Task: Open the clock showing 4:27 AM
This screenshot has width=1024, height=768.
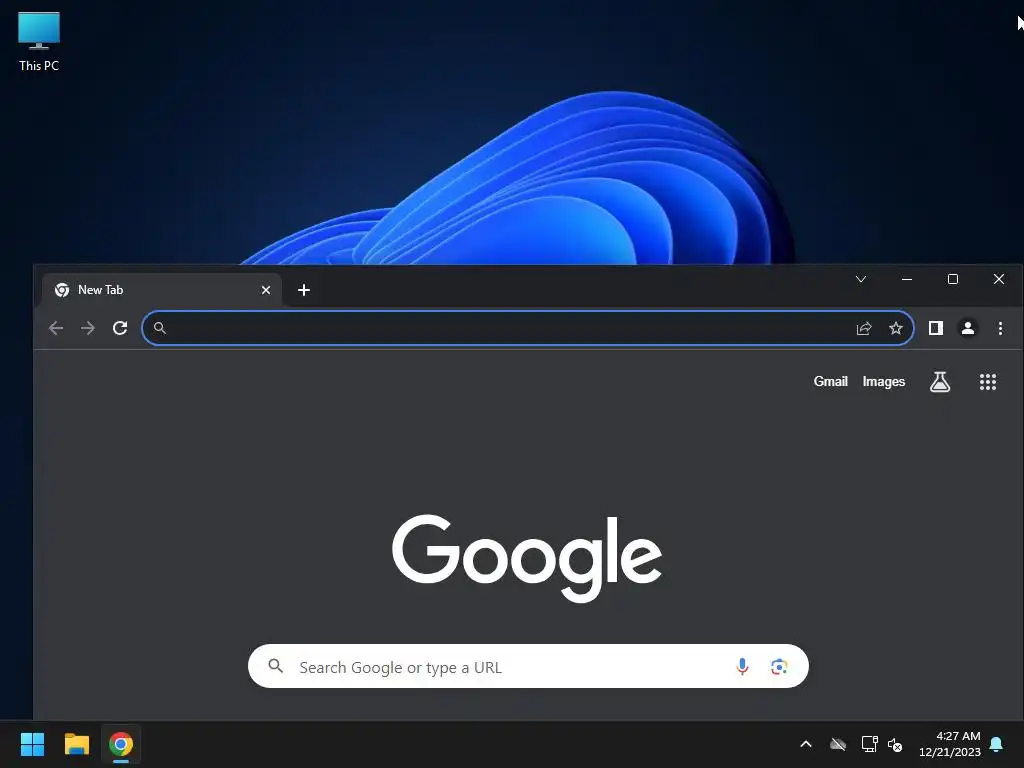Action: click(x=950, y=744)
